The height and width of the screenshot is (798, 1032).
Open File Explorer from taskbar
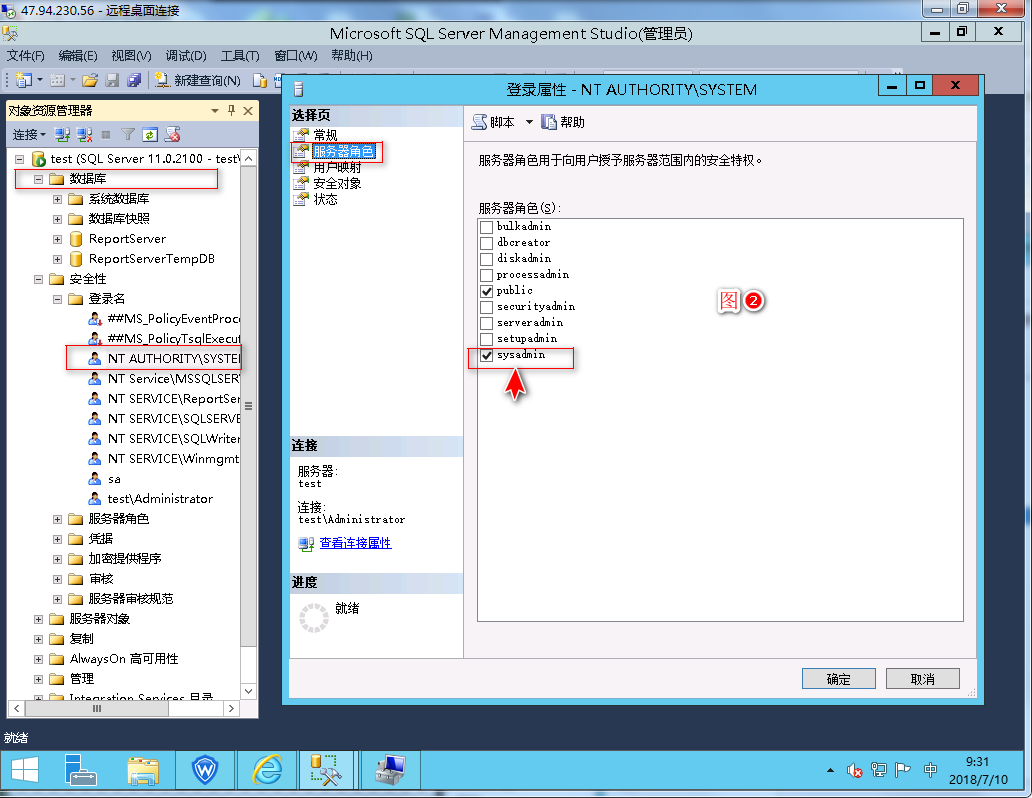point(143,769)
